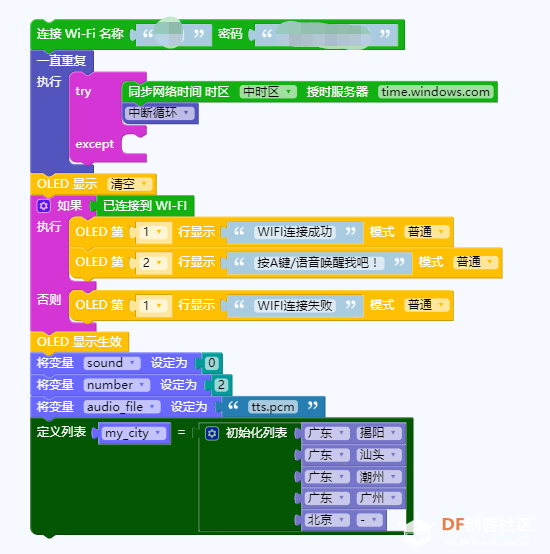
Task: Click the Wi-Fi 密码 text field
Action: pyautogui.click(x=326, y=34)
